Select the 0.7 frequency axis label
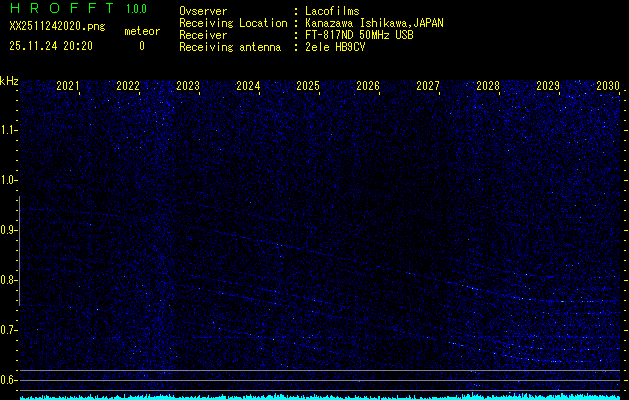This screenshot has width=629, height=400. tap(9, 330)
